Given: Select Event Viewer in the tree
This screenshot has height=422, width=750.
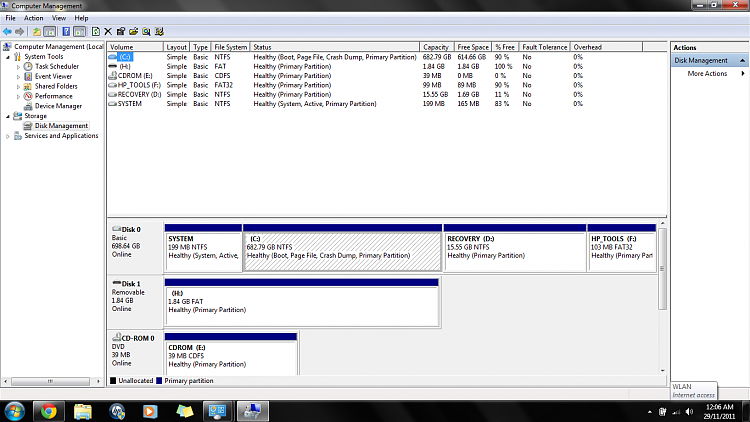Looking at the screenshot, I should [53, 77].
